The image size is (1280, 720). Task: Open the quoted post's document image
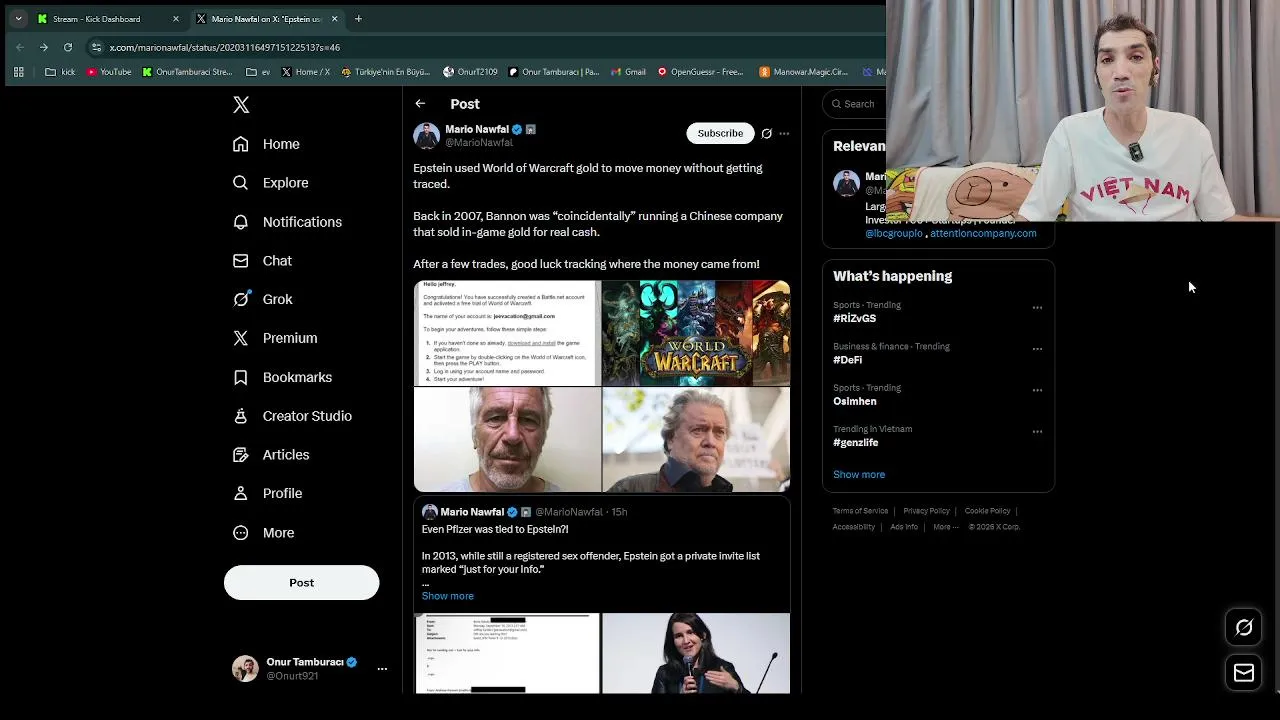[x=507, y=653]
